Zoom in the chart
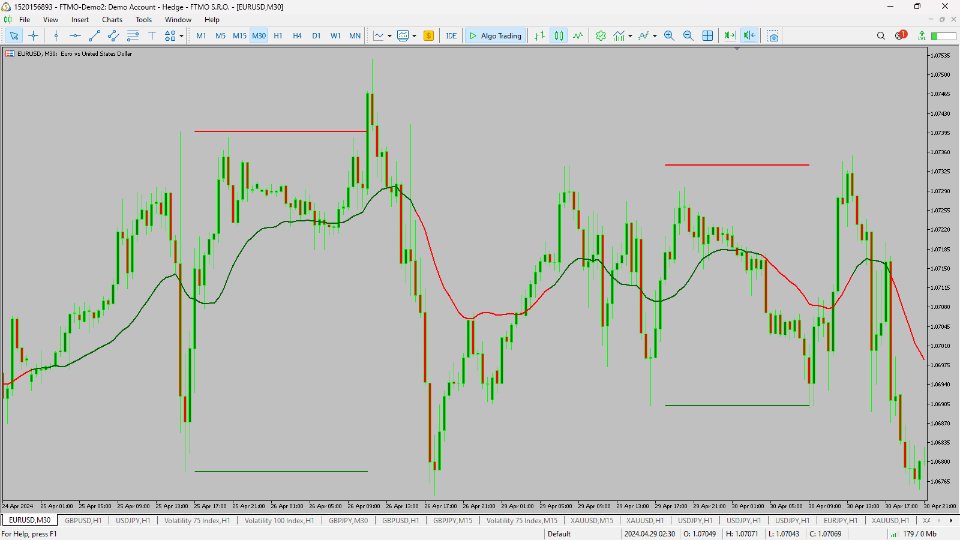This screenshot has height=540, width=960. click(669, 36)
